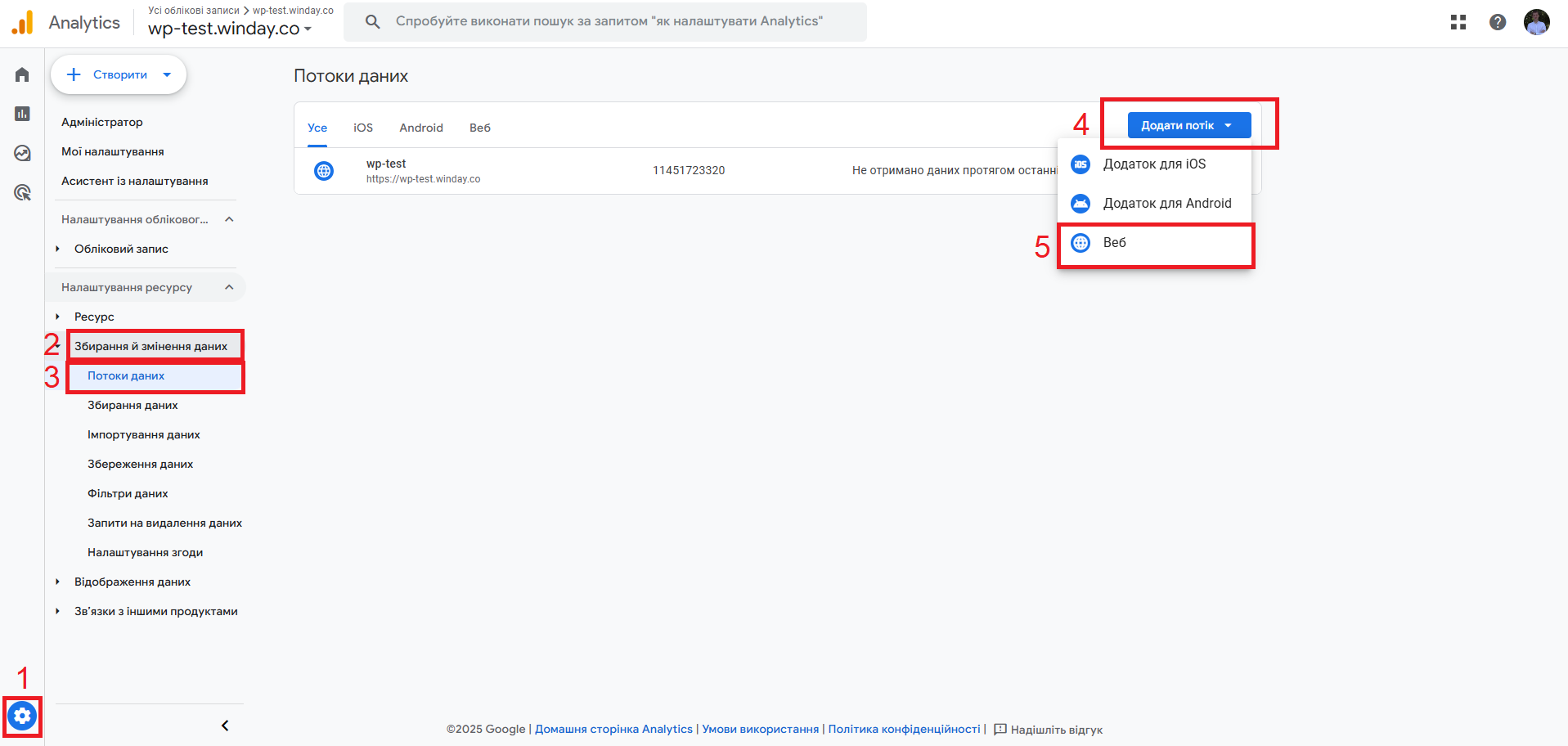Open wp-test.winday.co property selector
The height and width of the screenshot is (746, 1568).
pyautogui.click(x=229, y=29)
